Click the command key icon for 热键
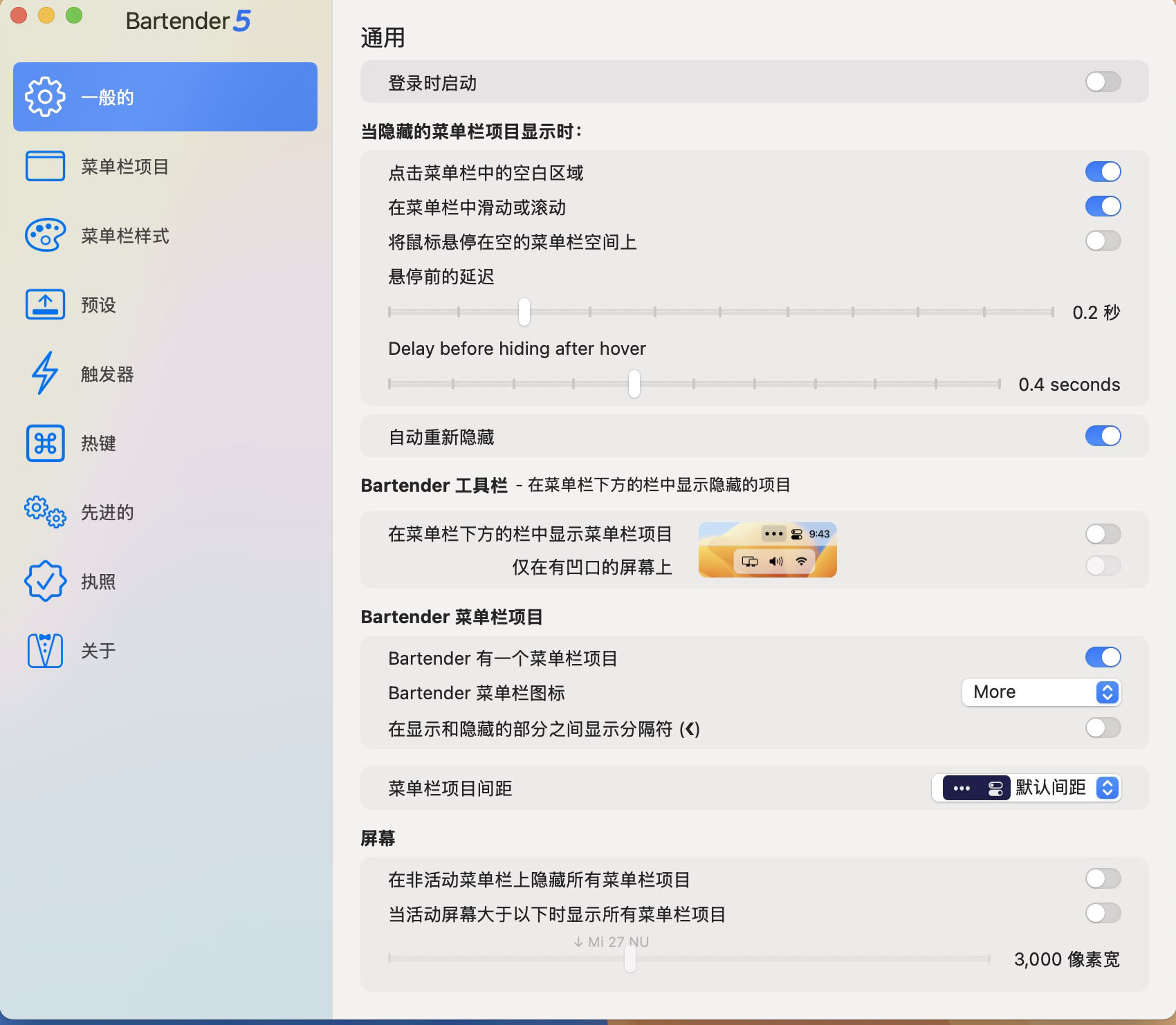 click(x=45, y=443)
